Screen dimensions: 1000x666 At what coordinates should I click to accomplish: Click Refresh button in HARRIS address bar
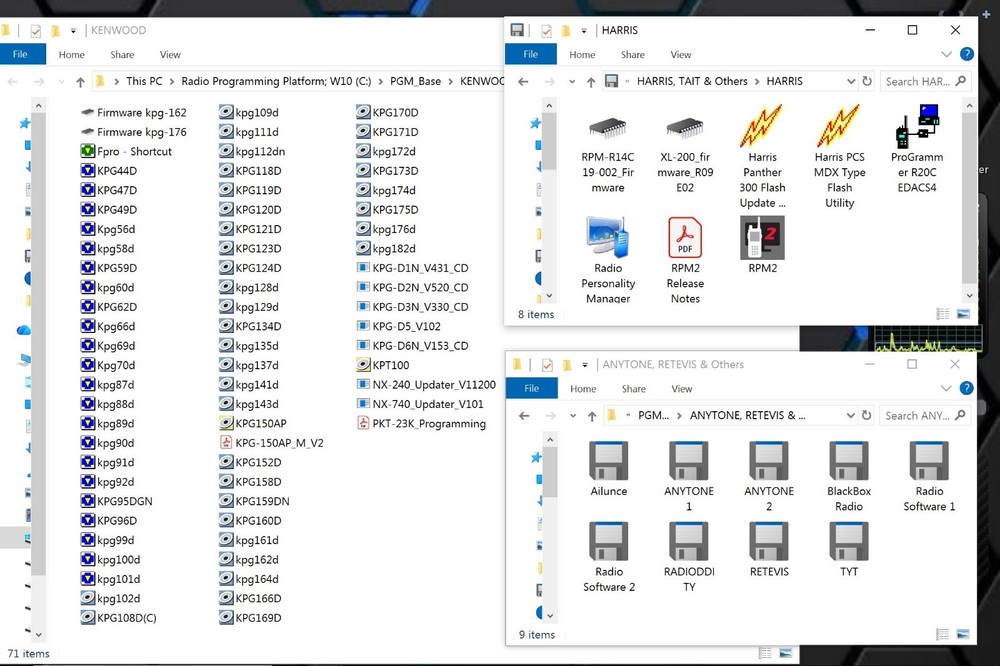point(867,82)
